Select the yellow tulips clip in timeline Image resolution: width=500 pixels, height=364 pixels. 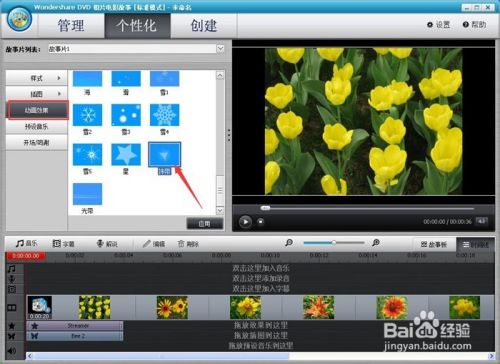click(95, 307)
